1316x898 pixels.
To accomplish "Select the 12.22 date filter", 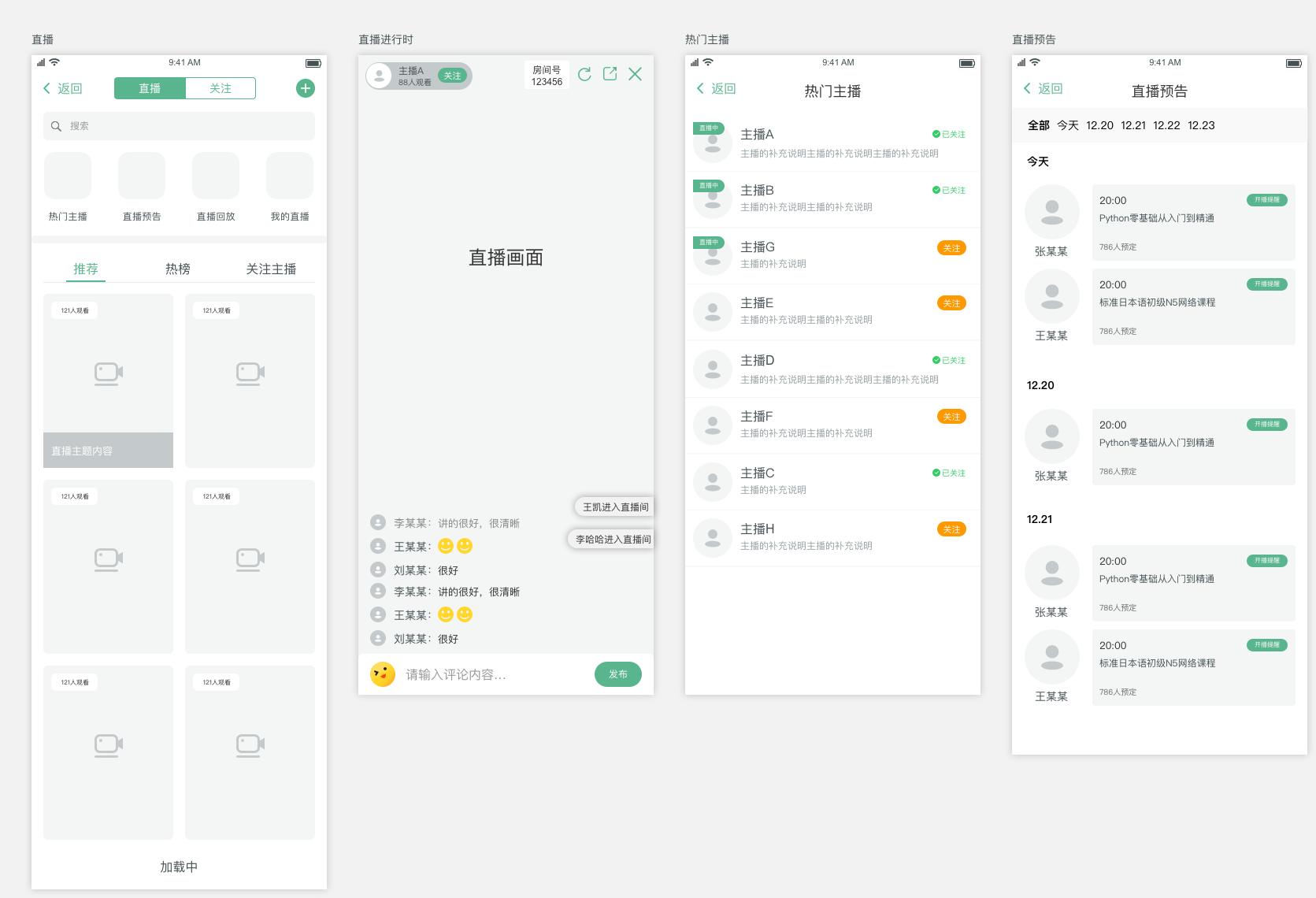I will (1166, 125).
